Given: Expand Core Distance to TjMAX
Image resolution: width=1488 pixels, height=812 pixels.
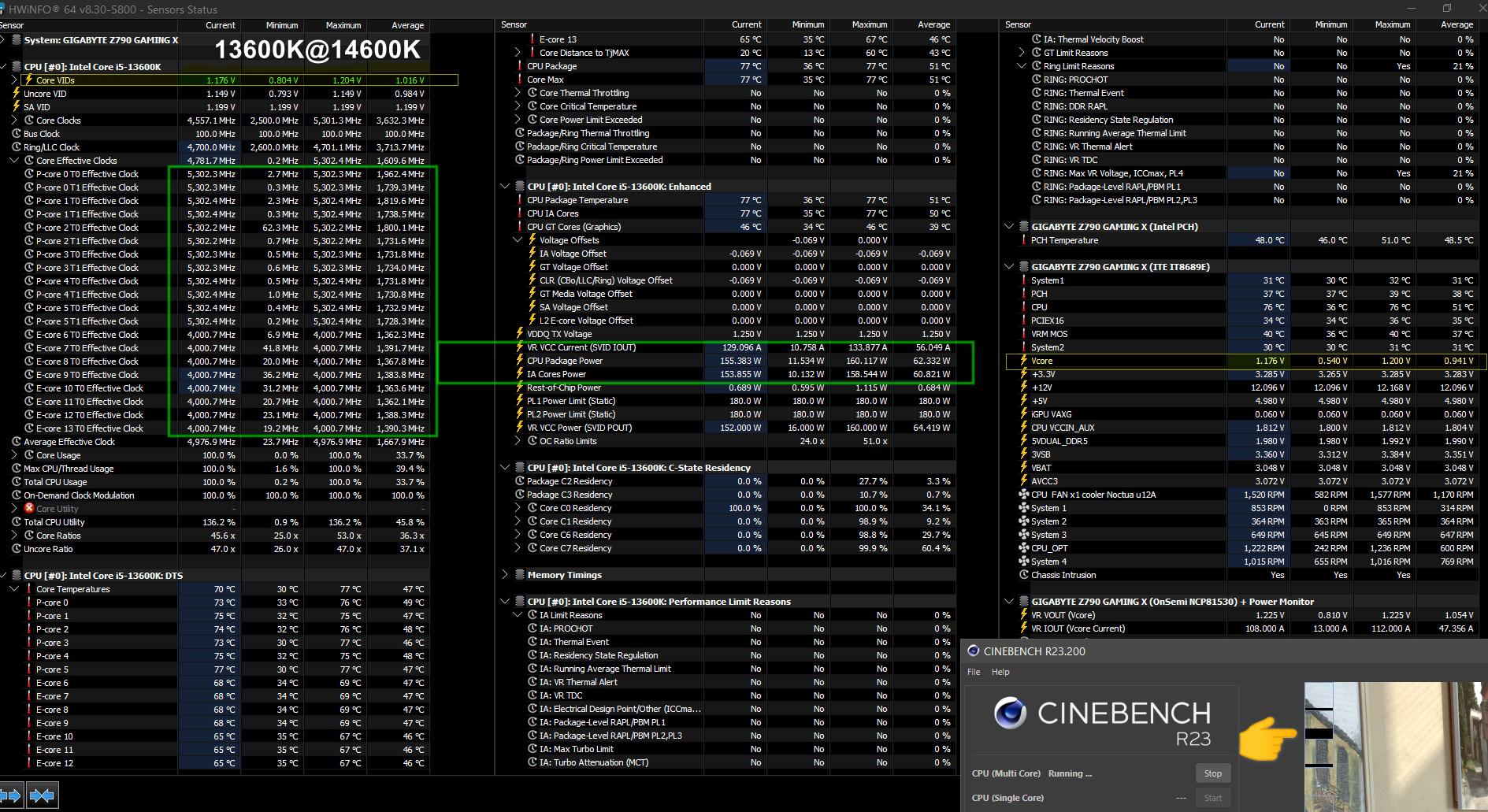Looking at the screenshot, I should click(518, 53).
